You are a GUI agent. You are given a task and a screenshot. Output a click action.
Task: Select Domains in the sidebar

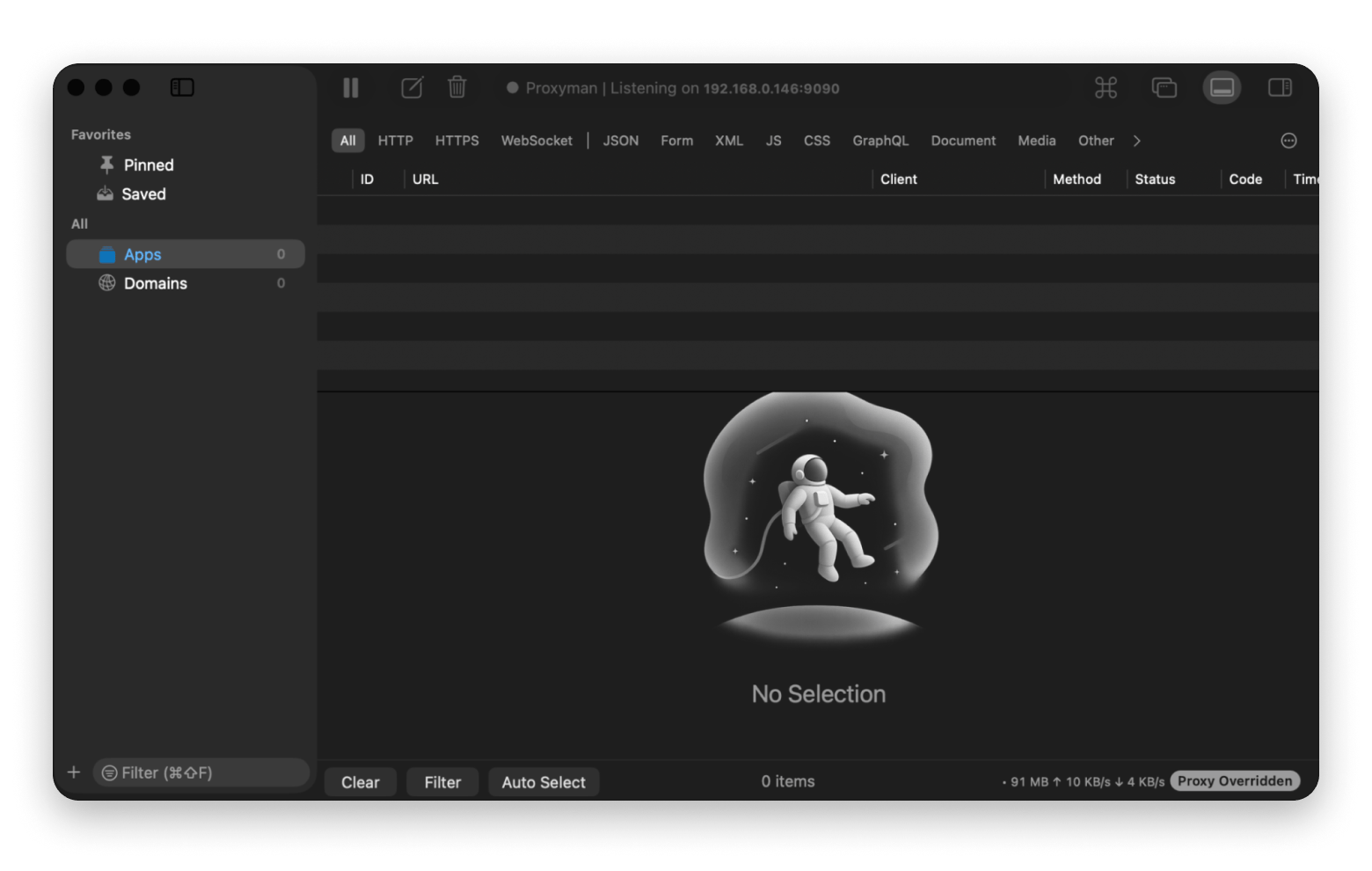point(155,283)
